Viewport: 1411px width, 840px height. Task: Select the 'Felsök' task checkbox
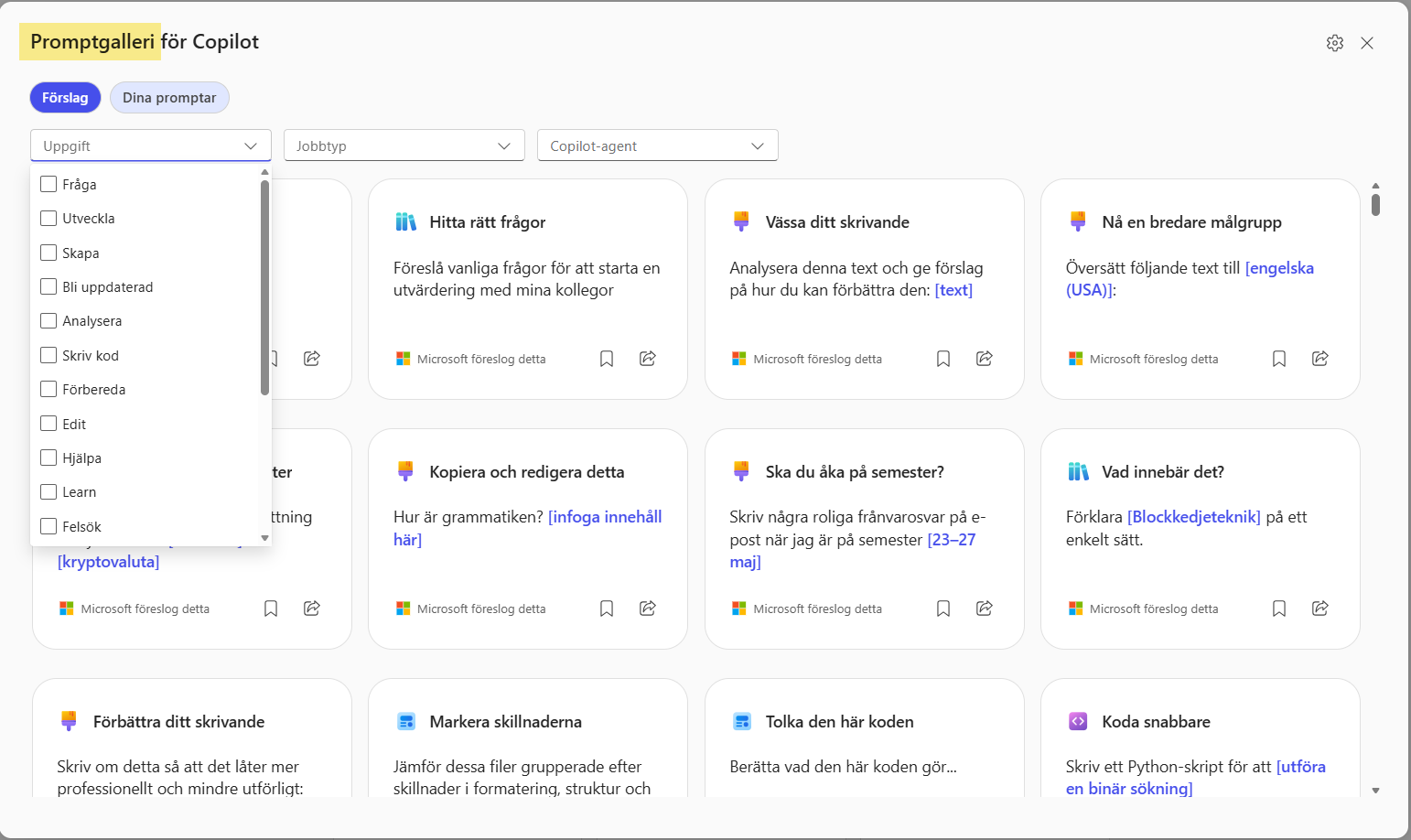tap(49, 527)
